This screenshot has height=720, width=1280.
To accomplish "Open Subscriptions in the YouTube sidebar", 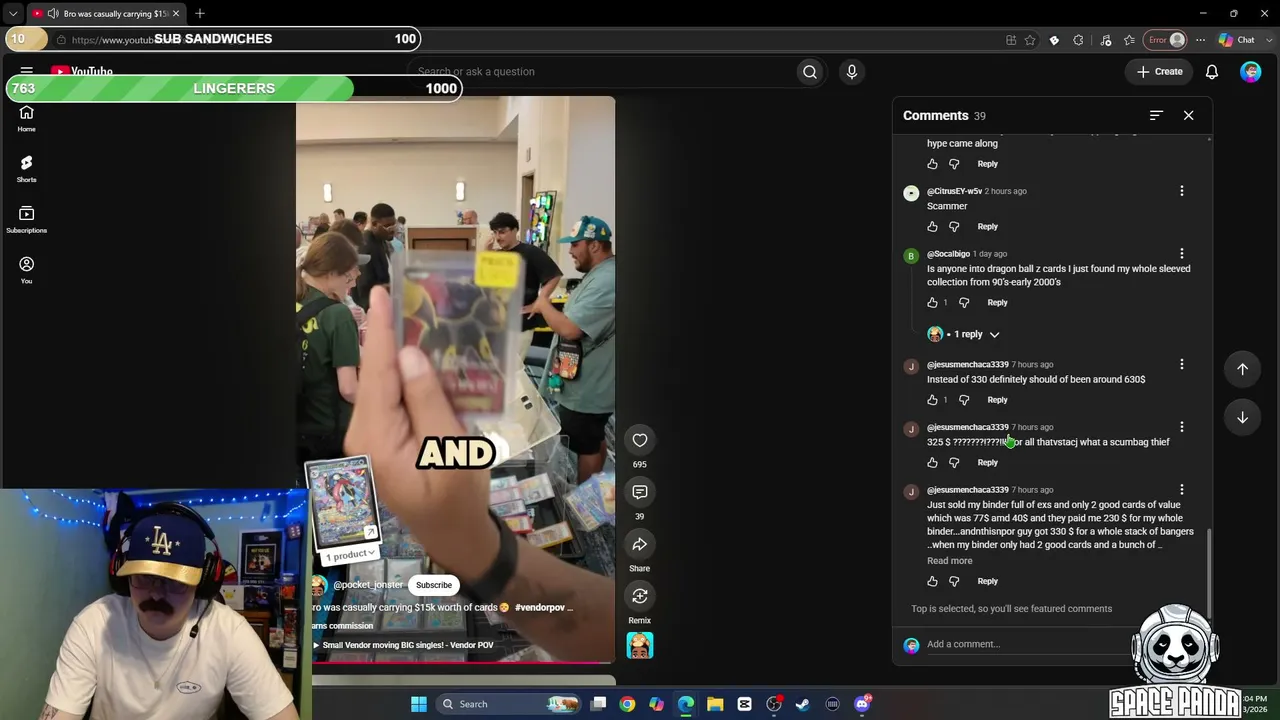I will [27, 219].
